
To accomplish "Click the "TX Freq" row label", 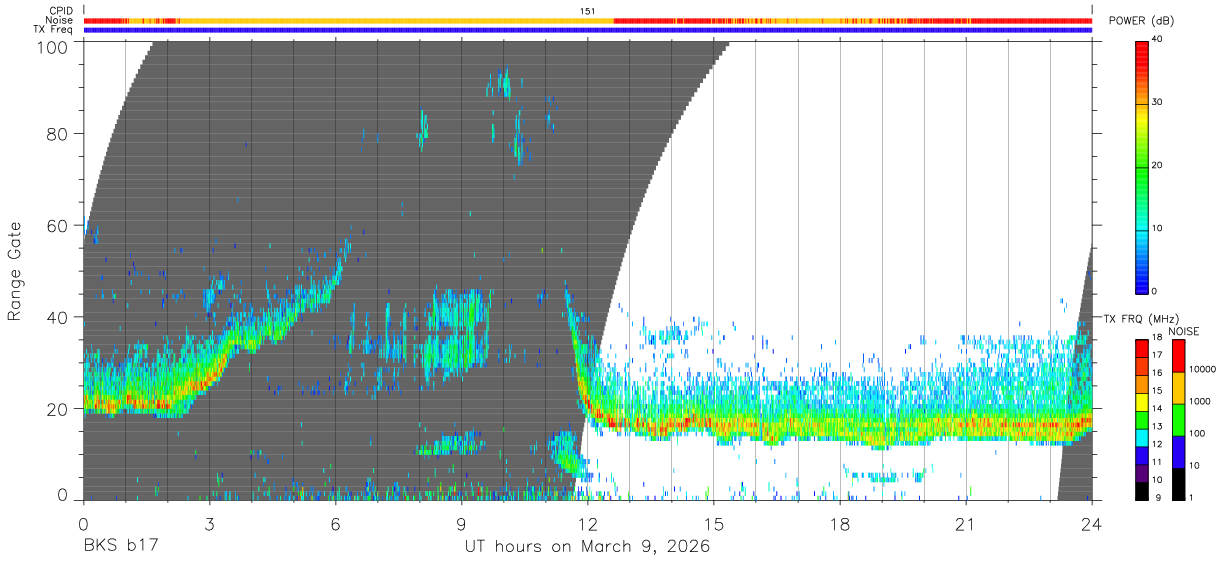I will [54, 30].
